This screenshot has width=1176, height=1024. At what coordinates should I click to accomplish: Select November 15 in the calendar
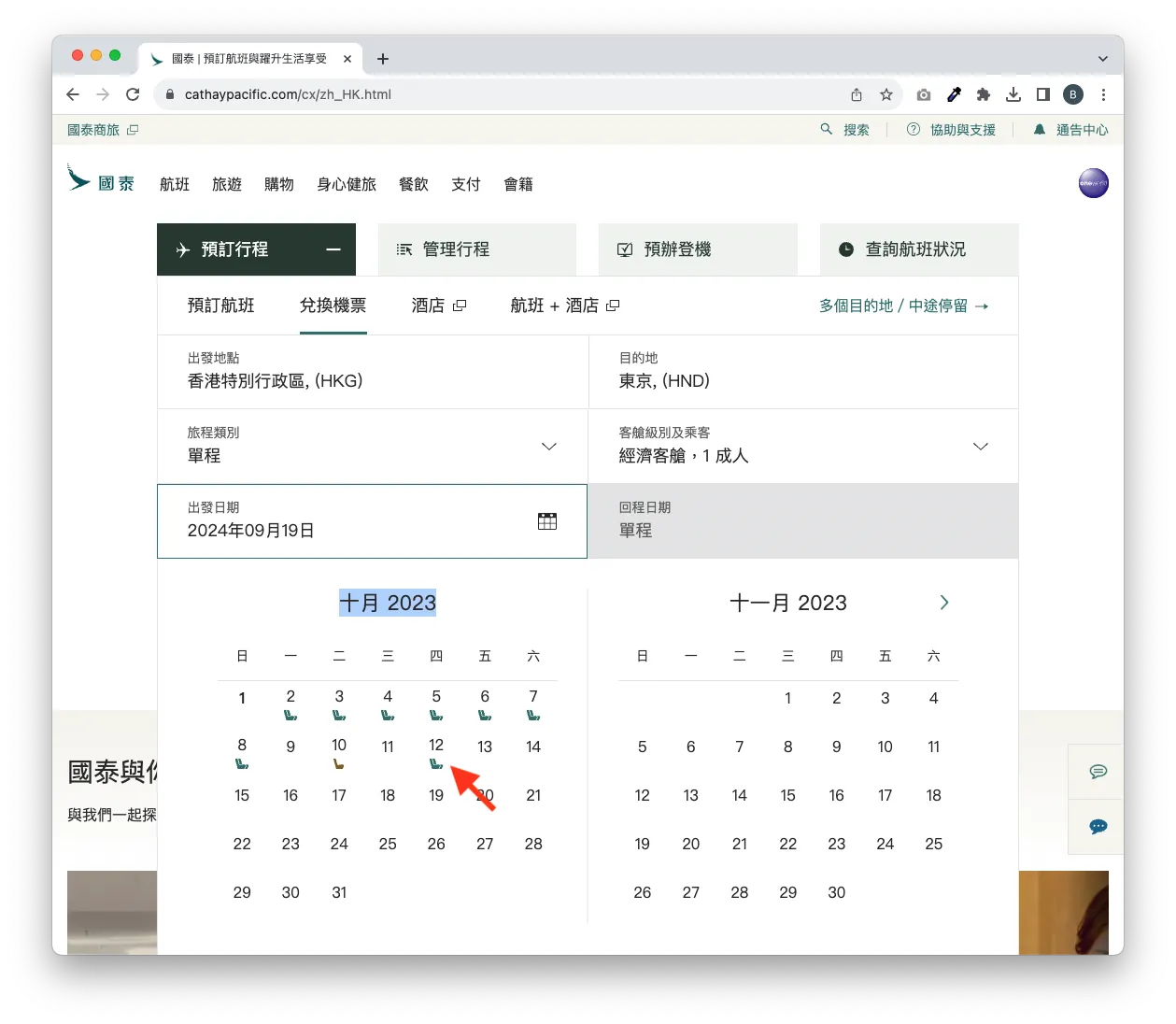click(788, 795)
